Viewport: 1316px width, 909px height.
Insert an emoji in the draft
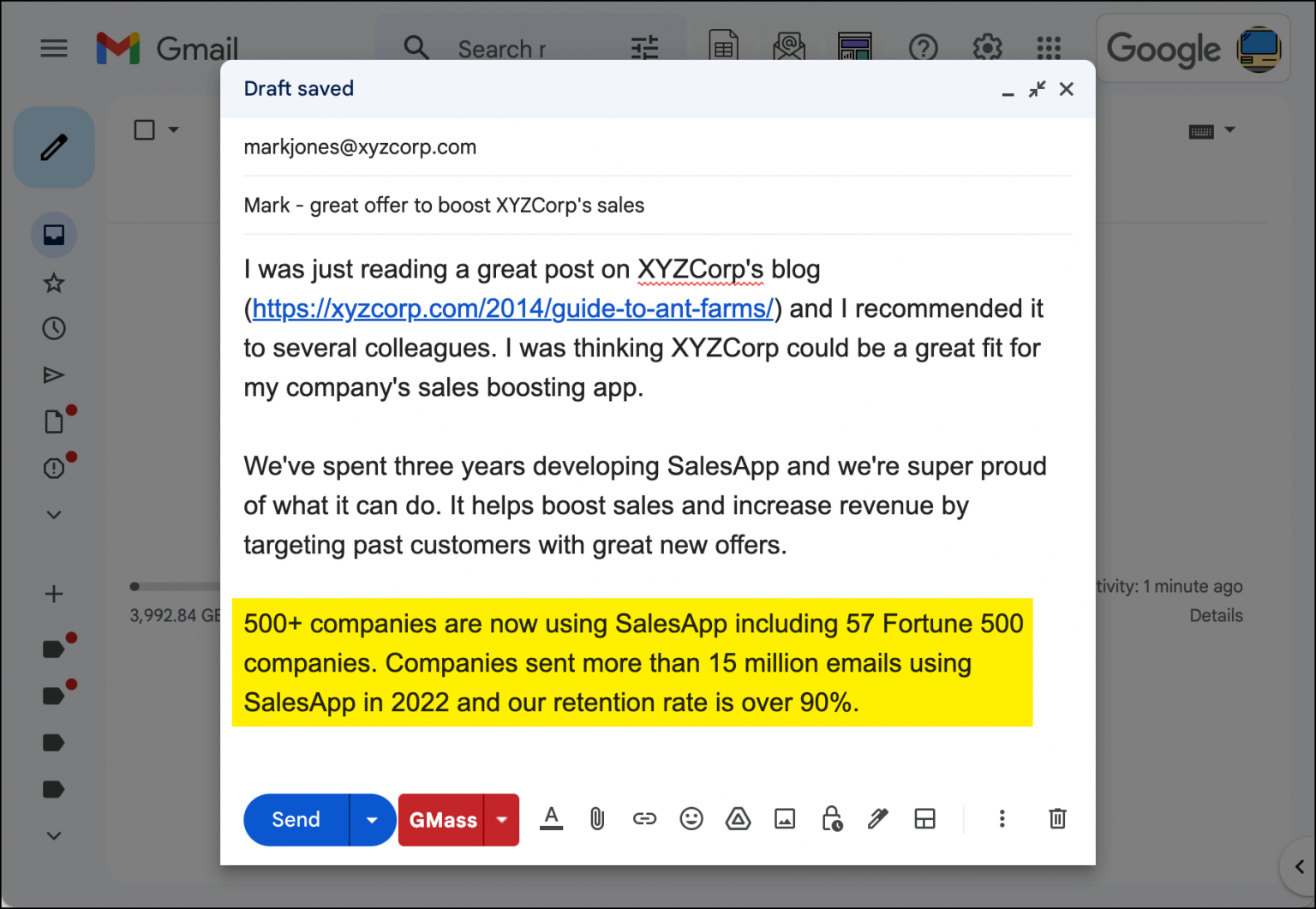pyautogui.click(x=691, y=819)
